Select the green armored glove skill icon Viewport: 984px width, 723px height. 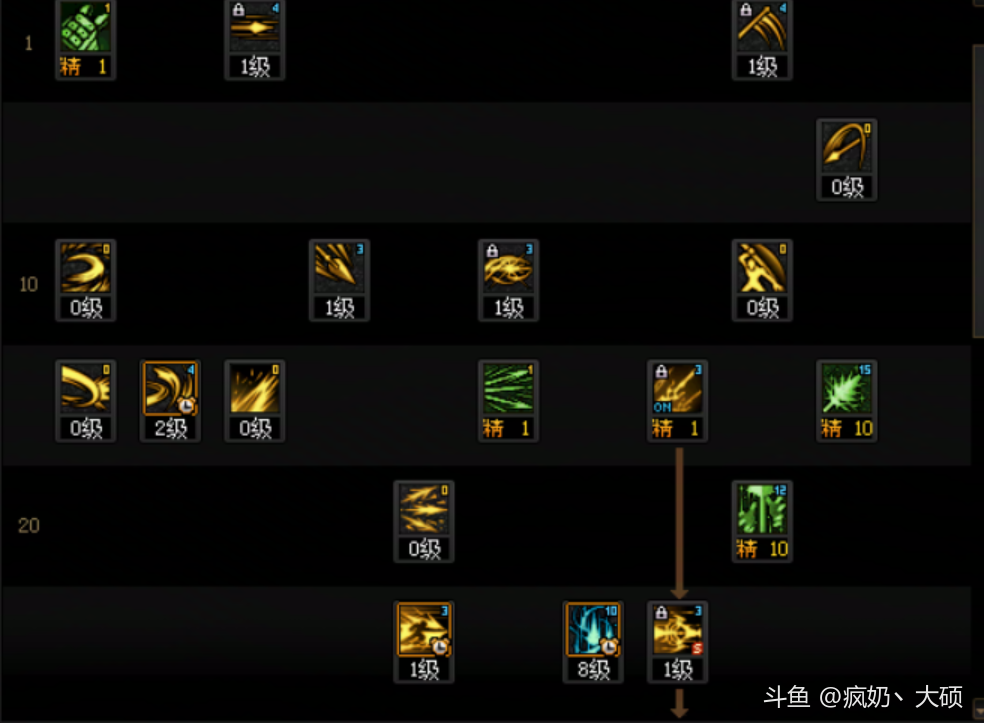pos(85,28)
